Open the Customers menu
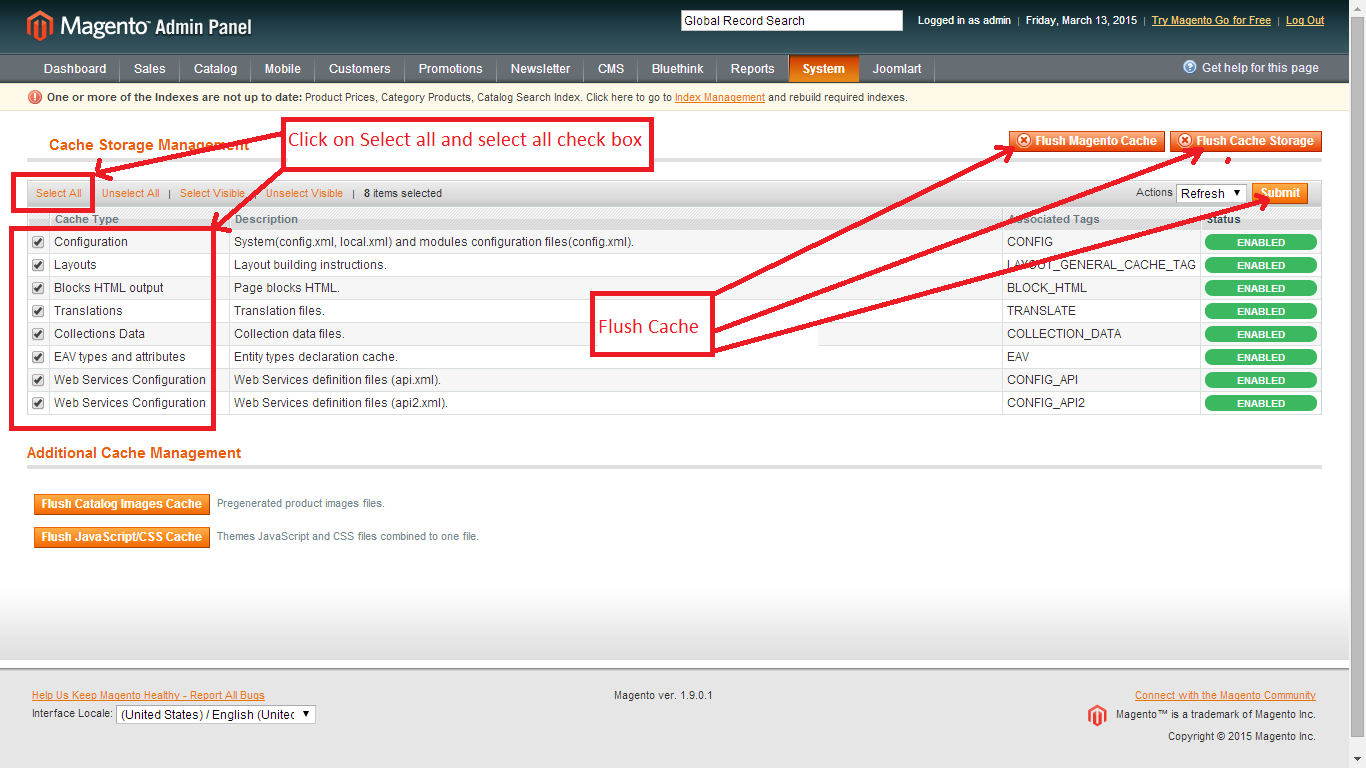Screen dimensions: 1366x768 pyautogui.click(x=360, y=69)
